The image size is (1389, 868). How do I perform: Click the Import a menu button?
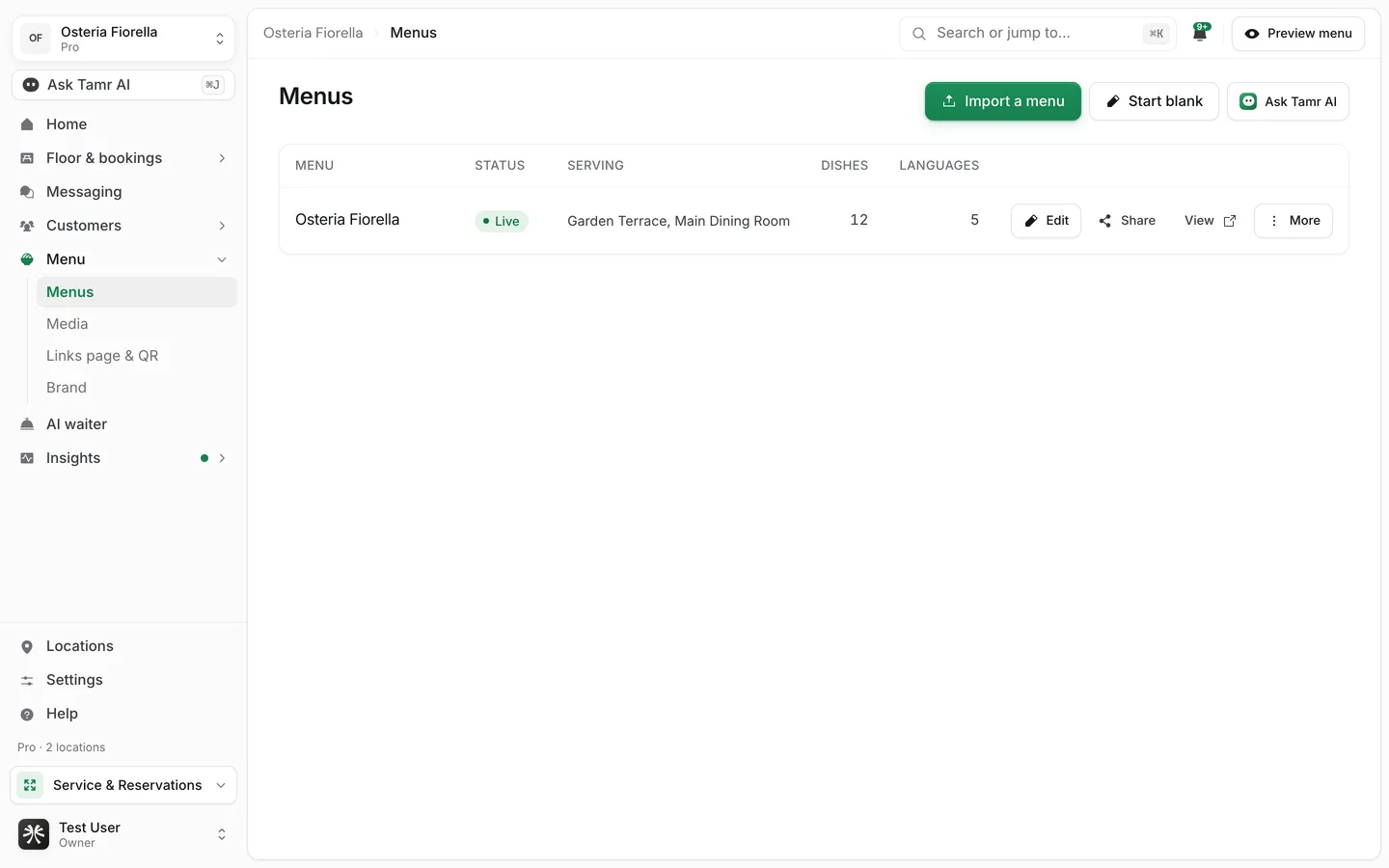pyautogui.click(x=1003, y=101)
